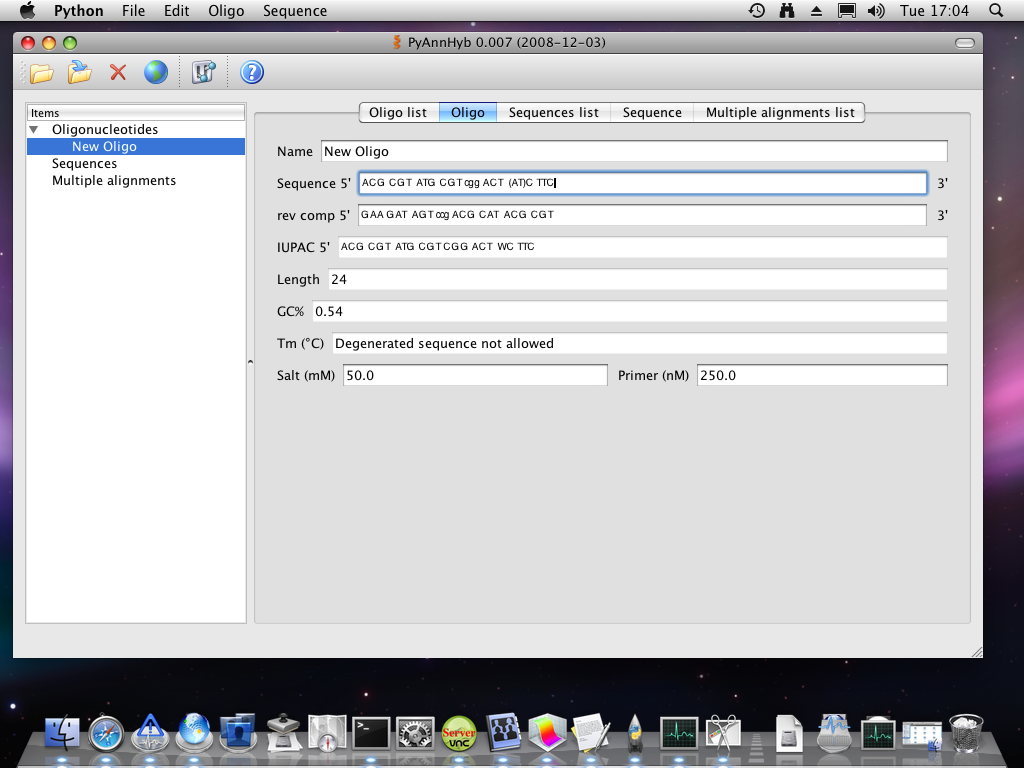Switch to the Sequences list tab
This screenshot has height=768, width=1024.
click(x=553, y=113)
